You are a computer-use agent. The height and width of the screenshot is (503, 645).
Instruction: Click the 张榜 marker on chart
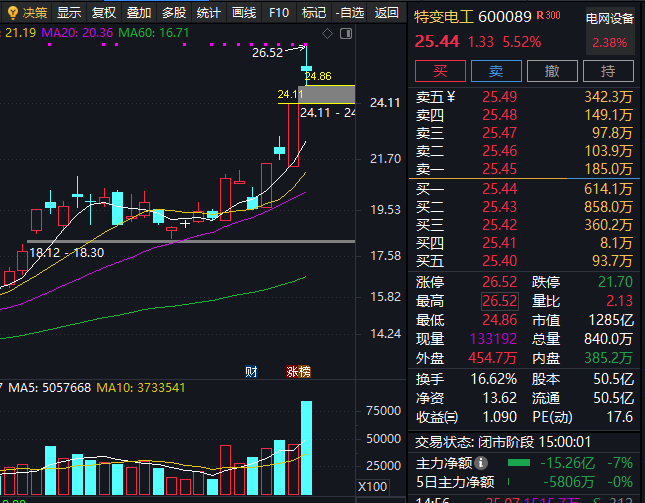(298, 372)
